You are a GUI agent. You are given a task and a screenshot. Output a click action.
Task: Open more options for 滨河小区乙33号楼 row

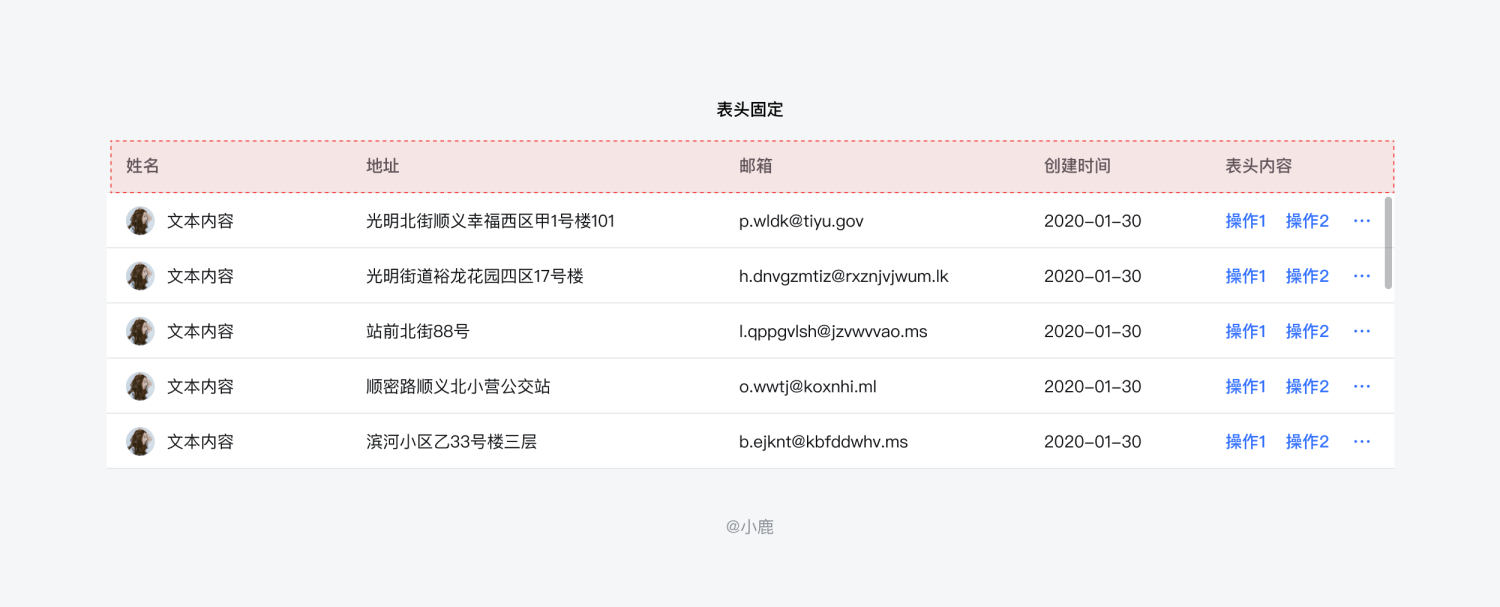[x=1361, y=441]
